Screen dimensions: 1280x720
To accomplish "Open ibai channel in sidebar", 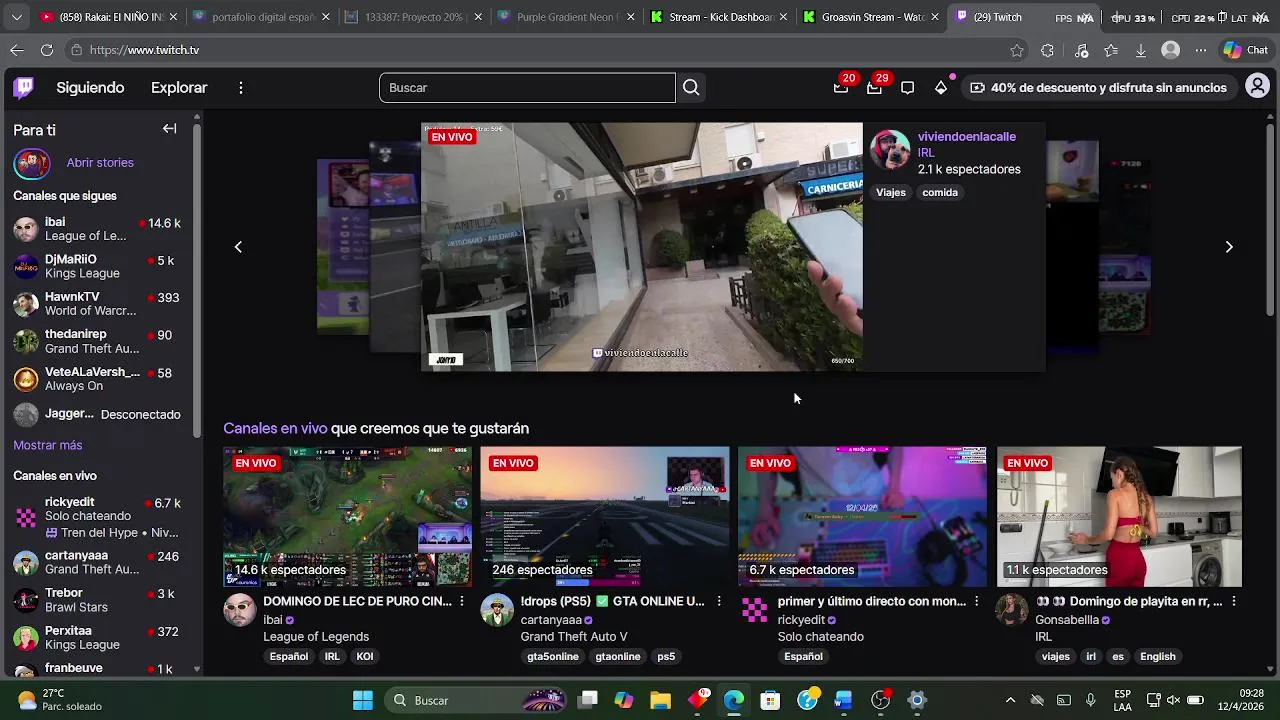I will pos(97,229).
